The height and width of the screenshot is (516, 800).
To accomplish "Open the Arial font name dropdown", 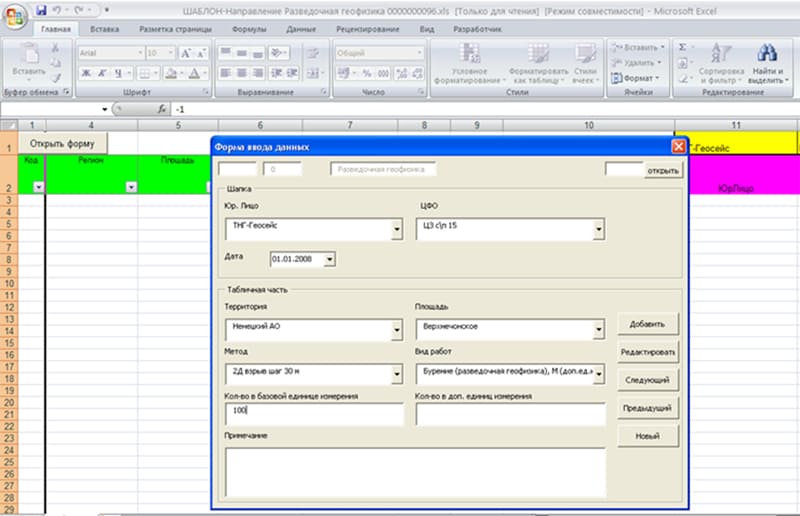I will pyautogui.click(x=140, y=53).
